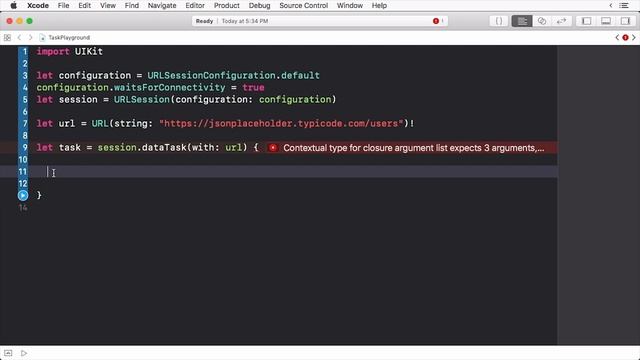Select the standard editor mode button
The image size is (640, 360).
point(522,21)
